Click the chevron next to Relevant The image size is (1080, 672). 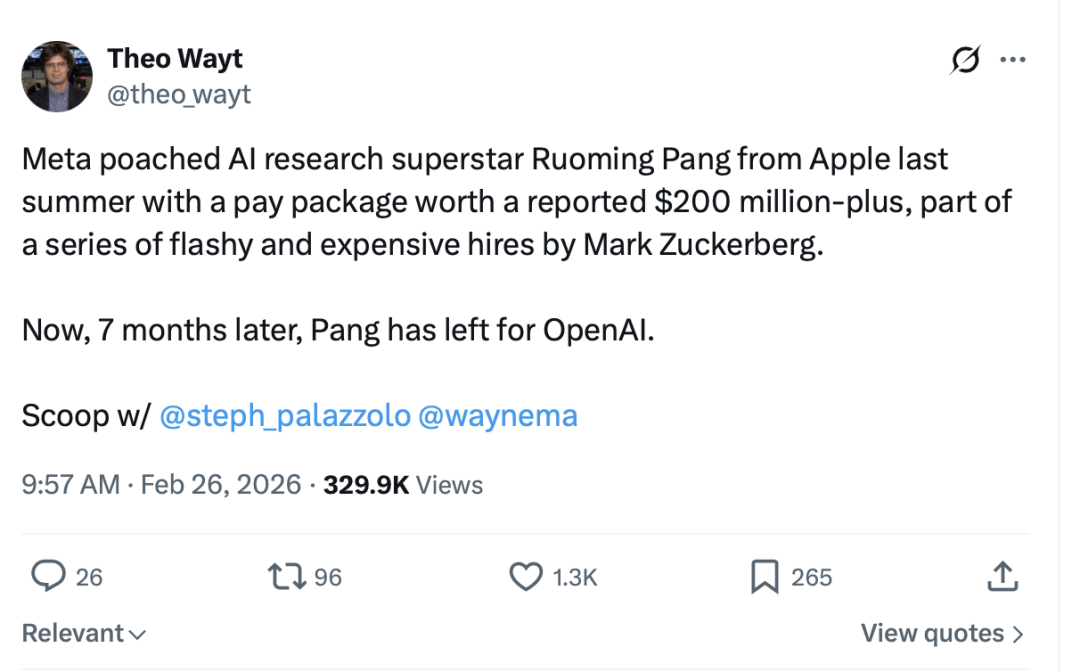pyautogui.click(x=138, y=634)
